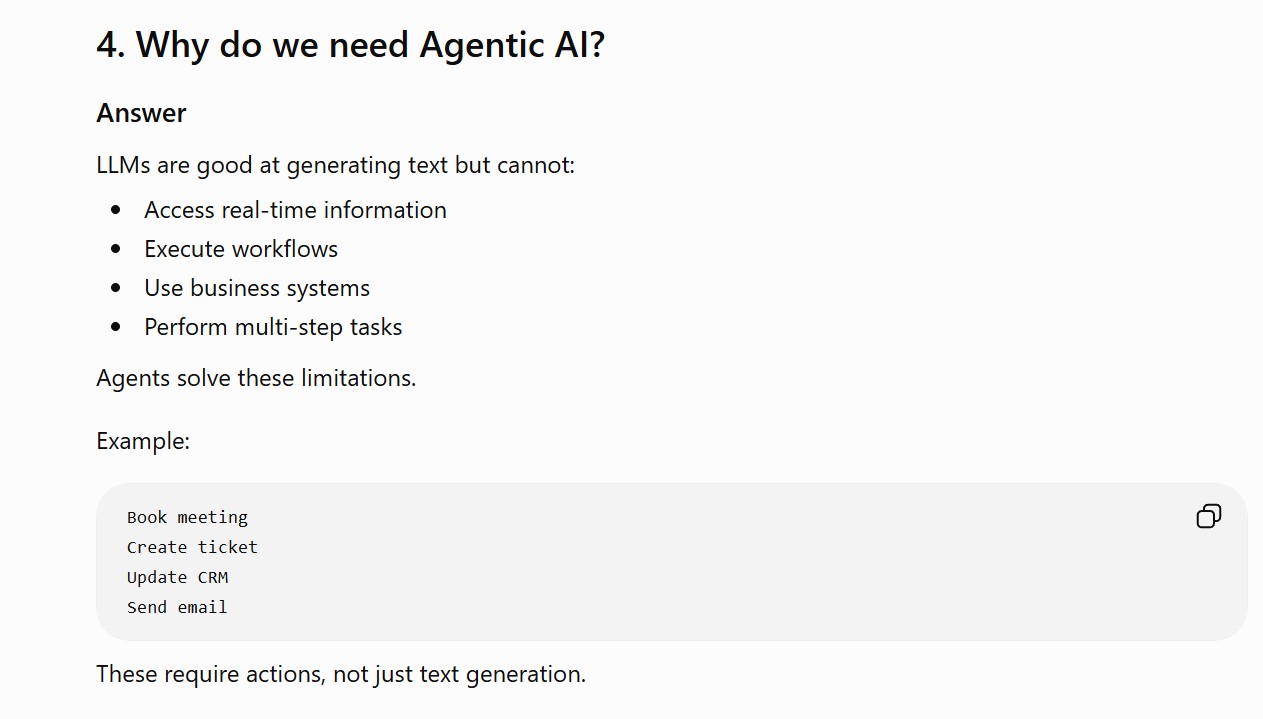Copy the example code block contents
The image size is (1263, 719).
1208,516
